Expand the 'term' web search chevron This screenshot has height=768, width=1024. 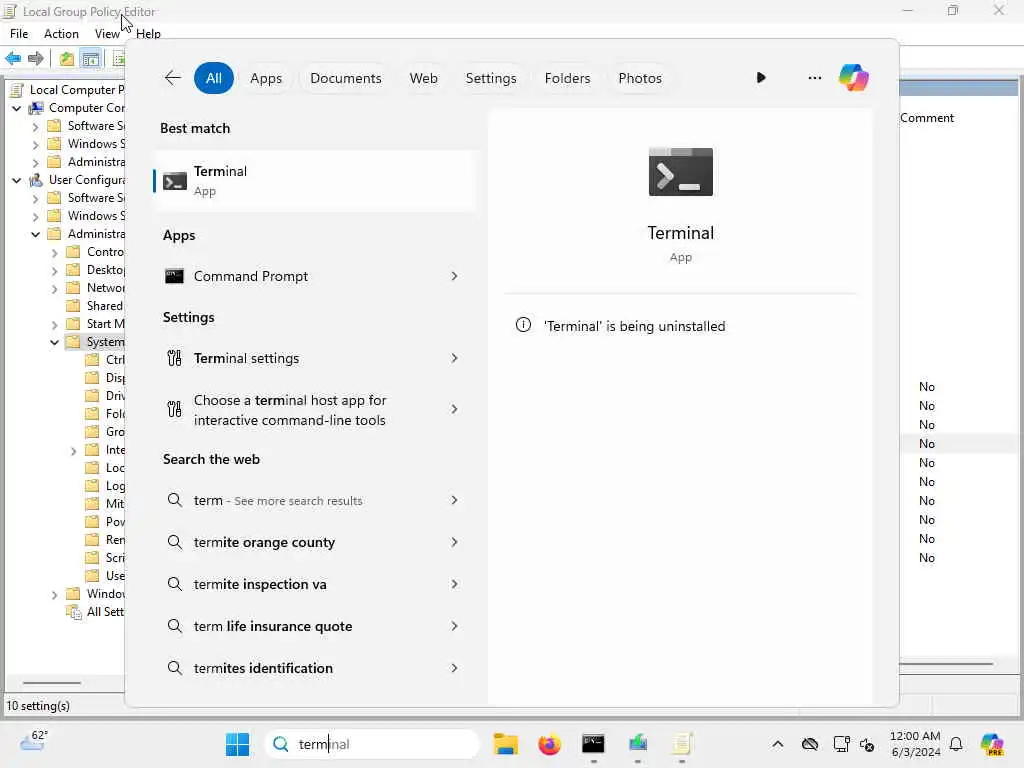[454, 500]
